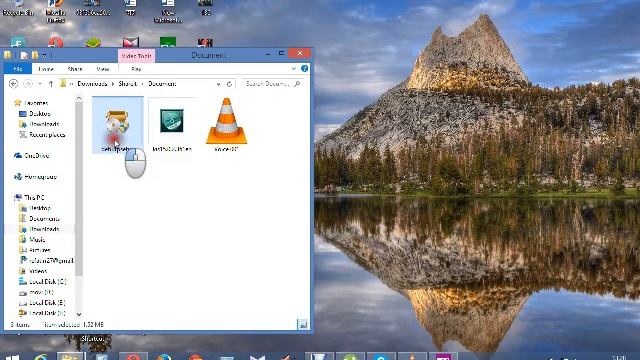Open Recent locations dropdown beside Forward button
The height and width of the screenshot is (360, 640).
40,84
